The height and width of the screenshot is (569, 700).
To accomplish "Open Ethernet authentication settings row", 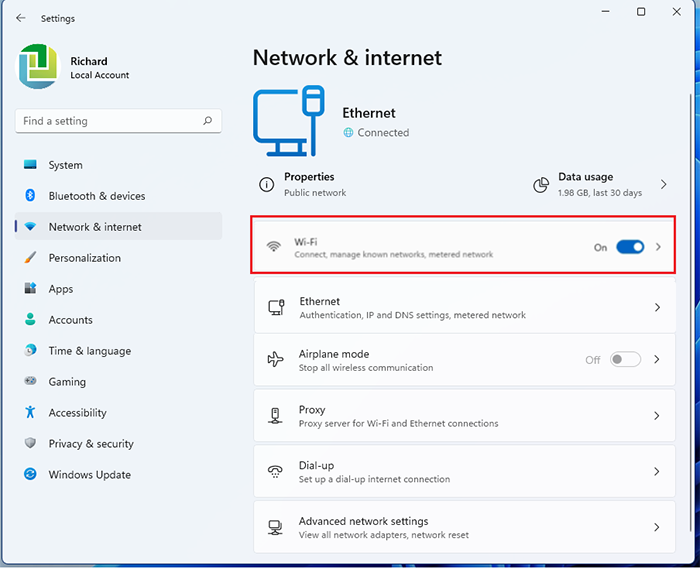I will click(464, 307).
